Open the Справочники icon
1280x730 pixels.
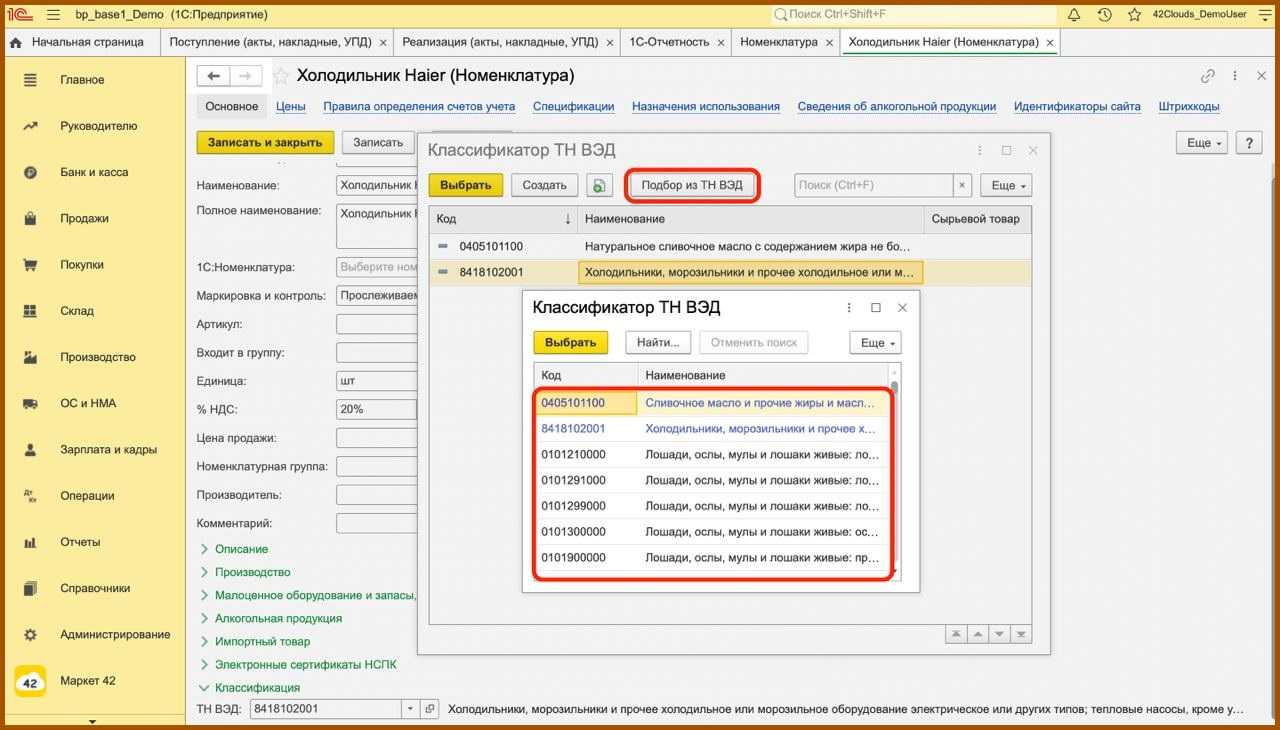pyautogui.click(x=30, y=588)
